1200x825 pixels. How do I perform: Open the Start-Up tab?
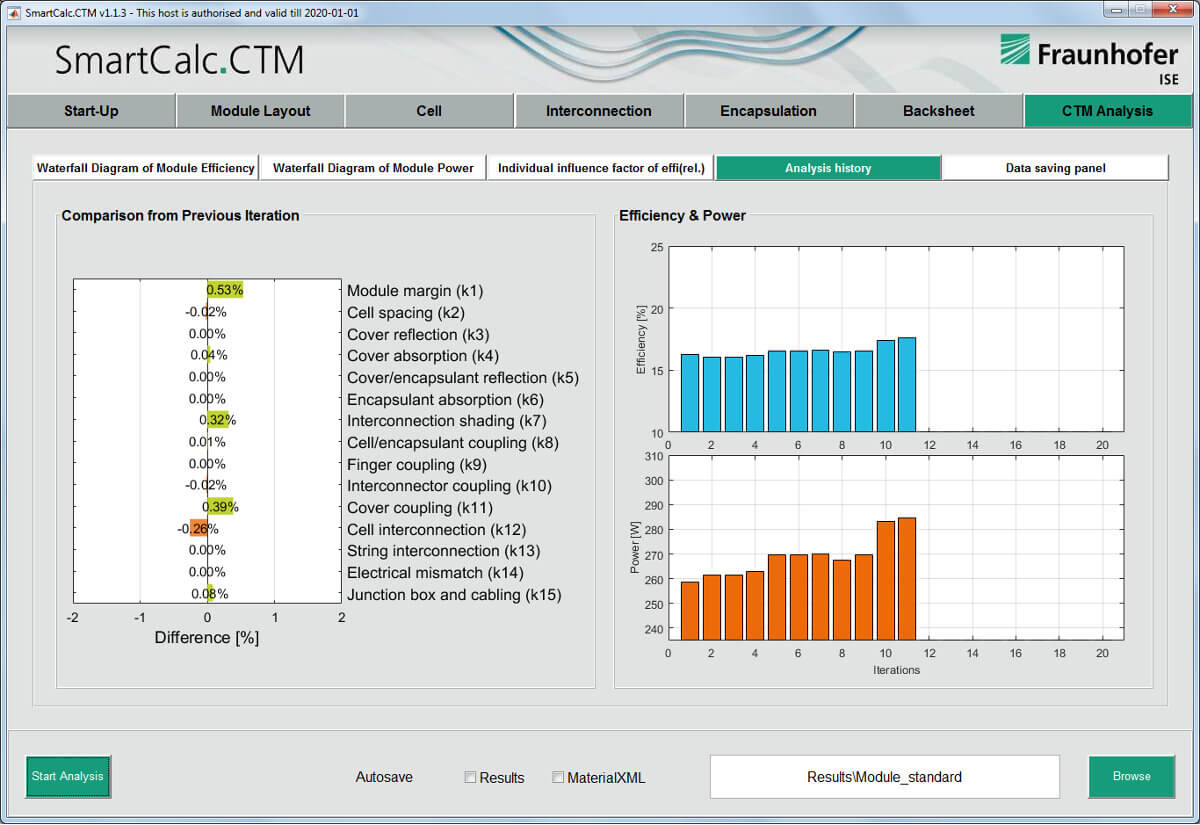[x=91, y=111]
